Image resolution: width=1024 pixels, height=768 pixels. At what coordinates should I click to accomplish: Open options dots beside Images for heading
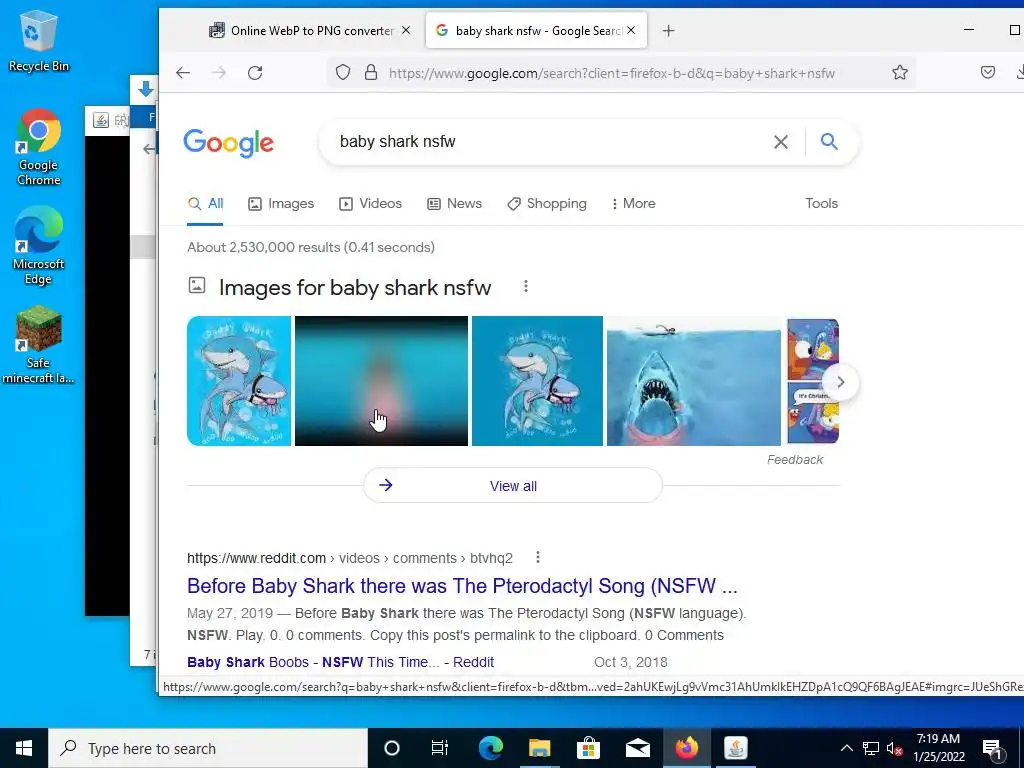click(x=526, y=287)
